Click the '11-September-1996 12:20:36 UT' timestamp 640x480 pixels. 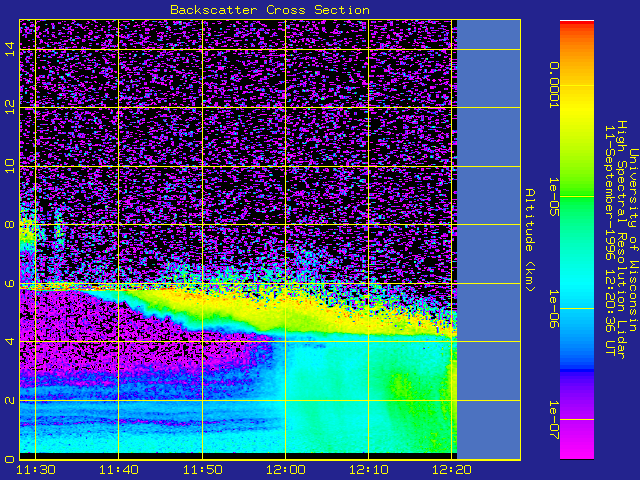click(x=609, y=240)
